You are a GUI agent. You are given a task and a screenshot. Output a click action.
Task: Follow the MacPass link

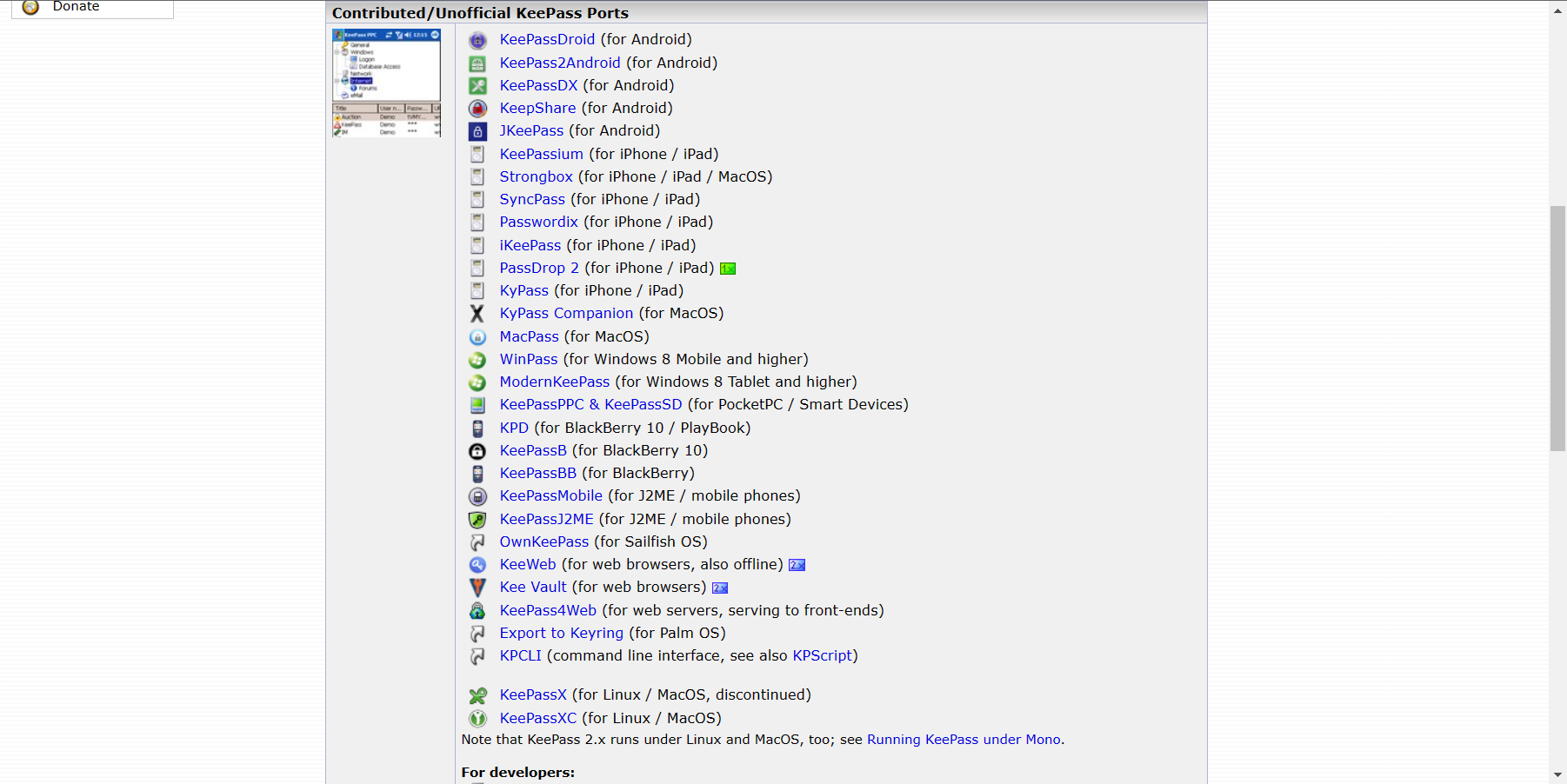pyautogui.click(x=529, y=336)
